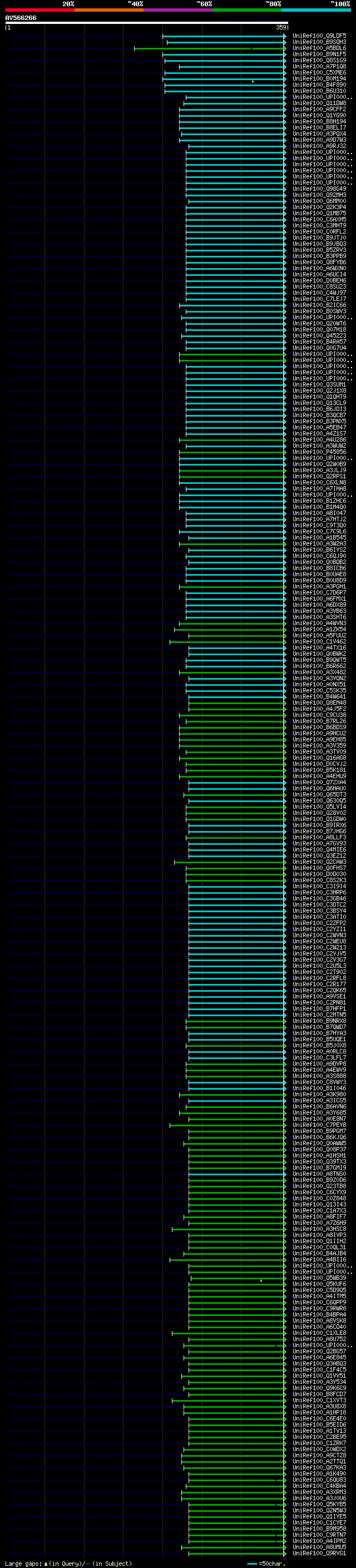Viewport: 356px width, 1568px height.
Task: Click the green alignment bar for UniRef100_A5BDL6
Action: tap(210, 48)
